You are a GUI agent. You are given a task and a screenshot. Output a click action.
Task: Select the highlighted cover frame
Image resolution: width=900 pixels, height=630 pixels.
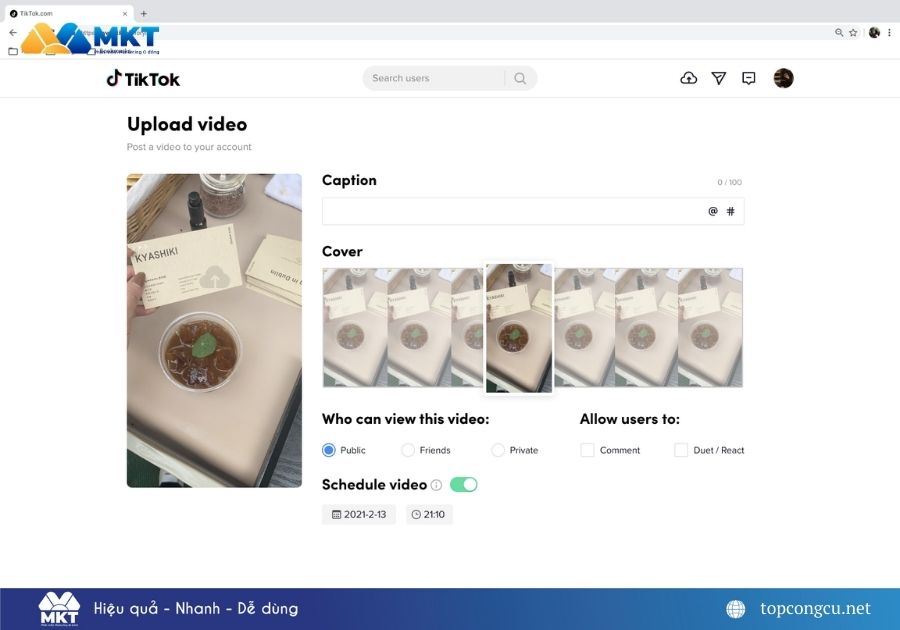(519, 328)
